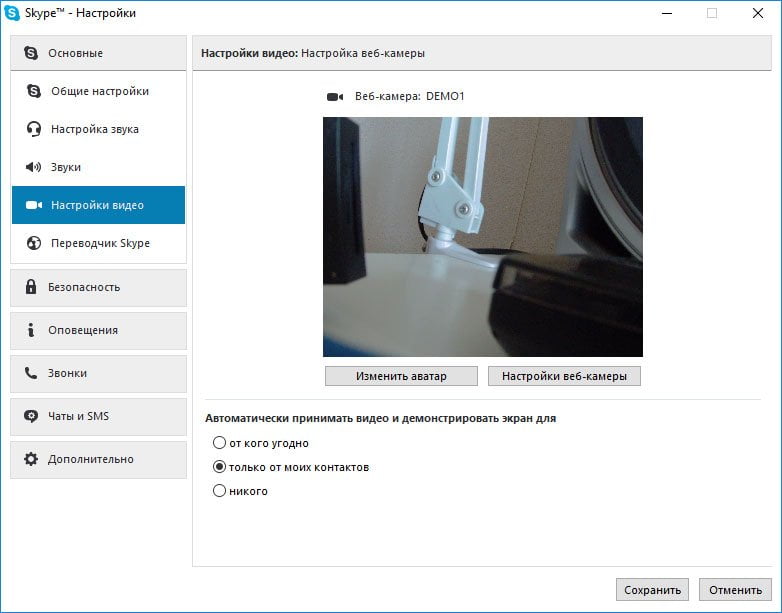Click the Skype icon beside Общие настройки

pyautogui.click(x=33, y=91)
